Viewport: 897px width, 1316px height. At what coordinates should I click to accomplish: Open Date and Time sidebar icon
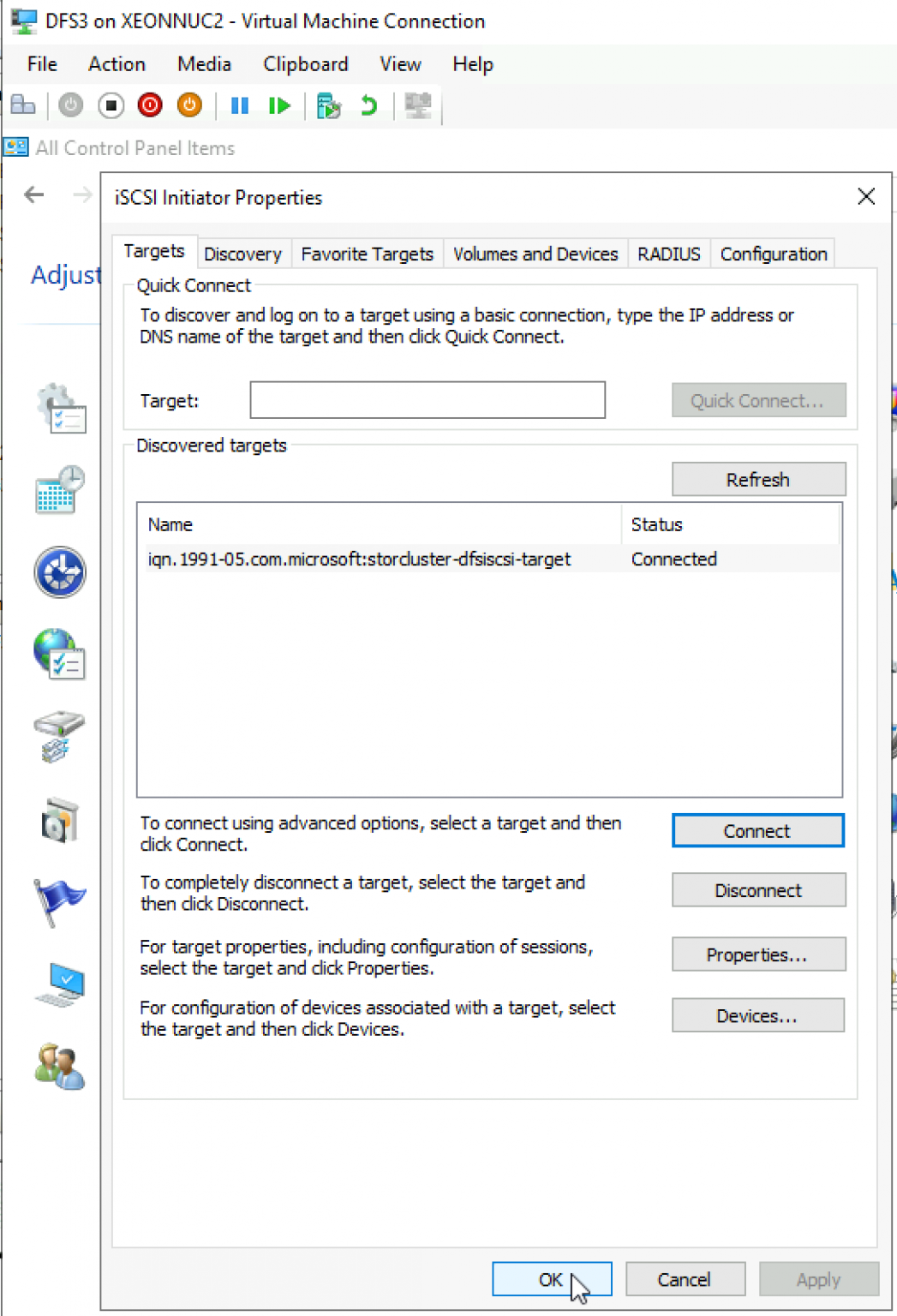point(58,490)
